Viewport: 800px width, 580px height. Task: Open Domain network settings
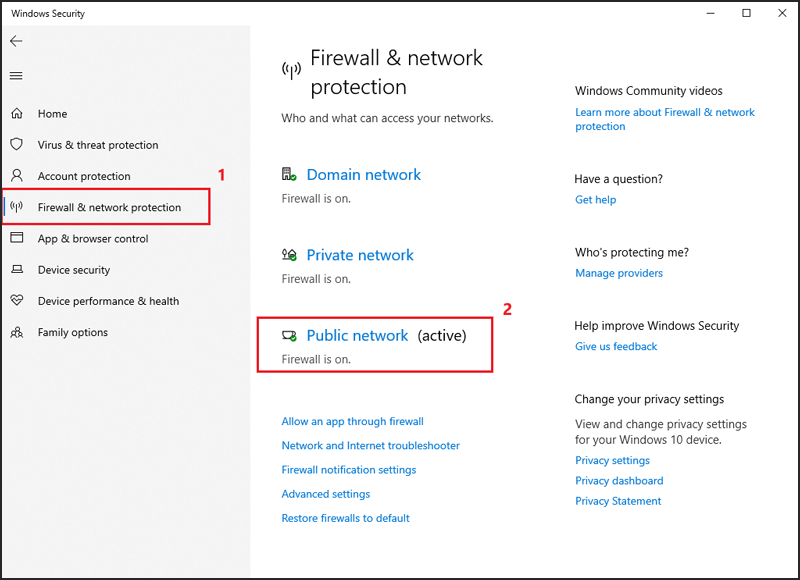click(364, 174)
